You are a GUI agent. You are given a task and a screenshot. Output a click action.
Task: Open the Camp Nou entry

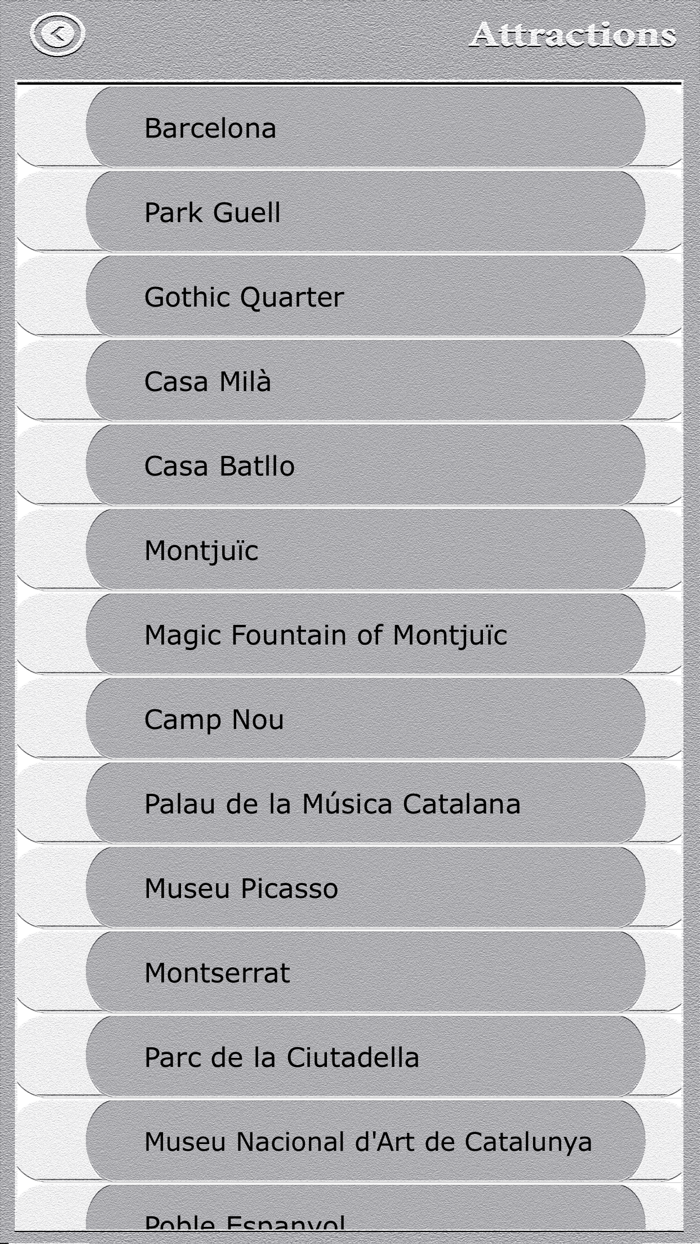[x=365, y=718]
